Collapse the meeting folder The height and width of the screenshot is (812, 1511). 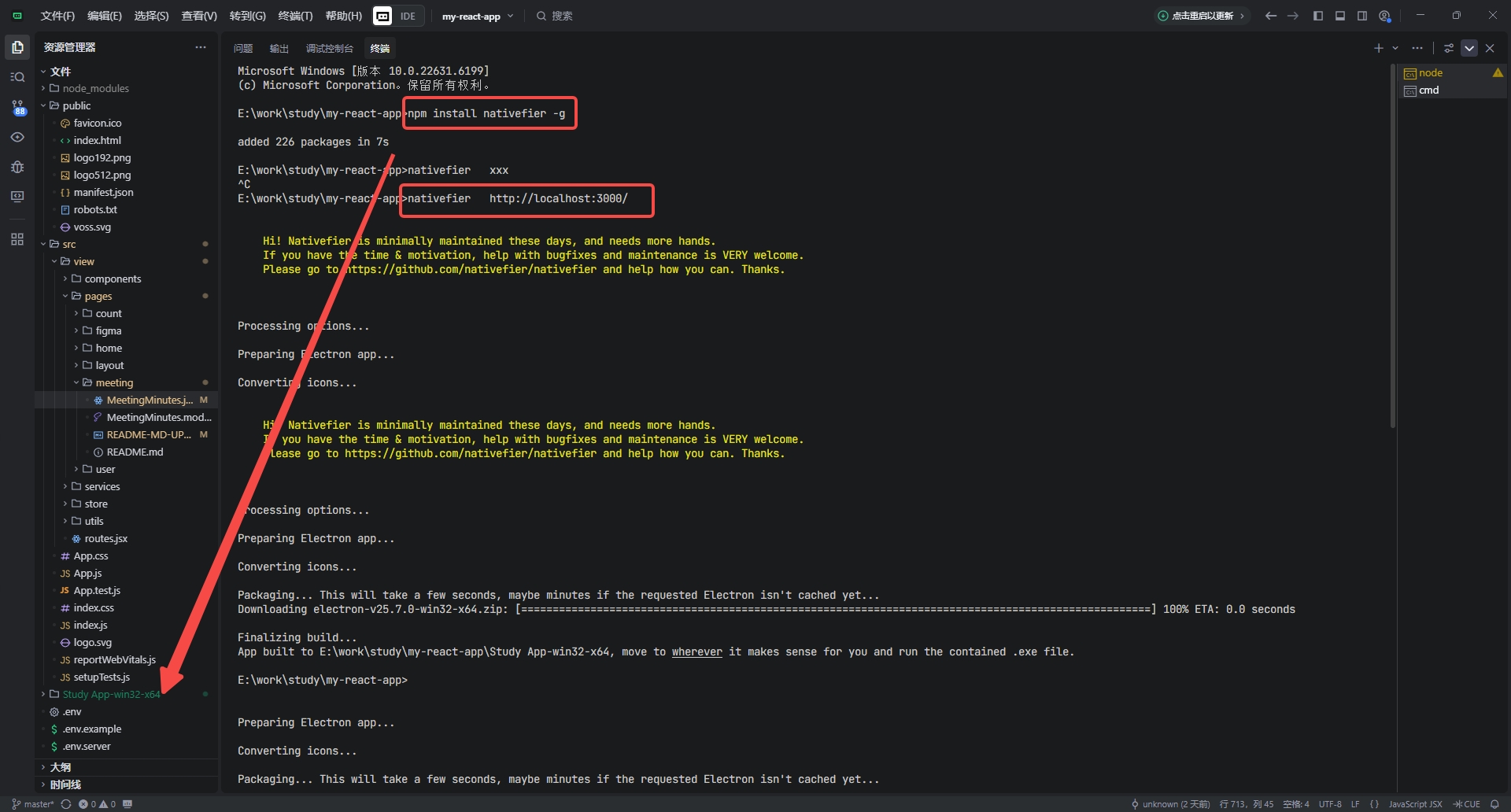(126, 382)
